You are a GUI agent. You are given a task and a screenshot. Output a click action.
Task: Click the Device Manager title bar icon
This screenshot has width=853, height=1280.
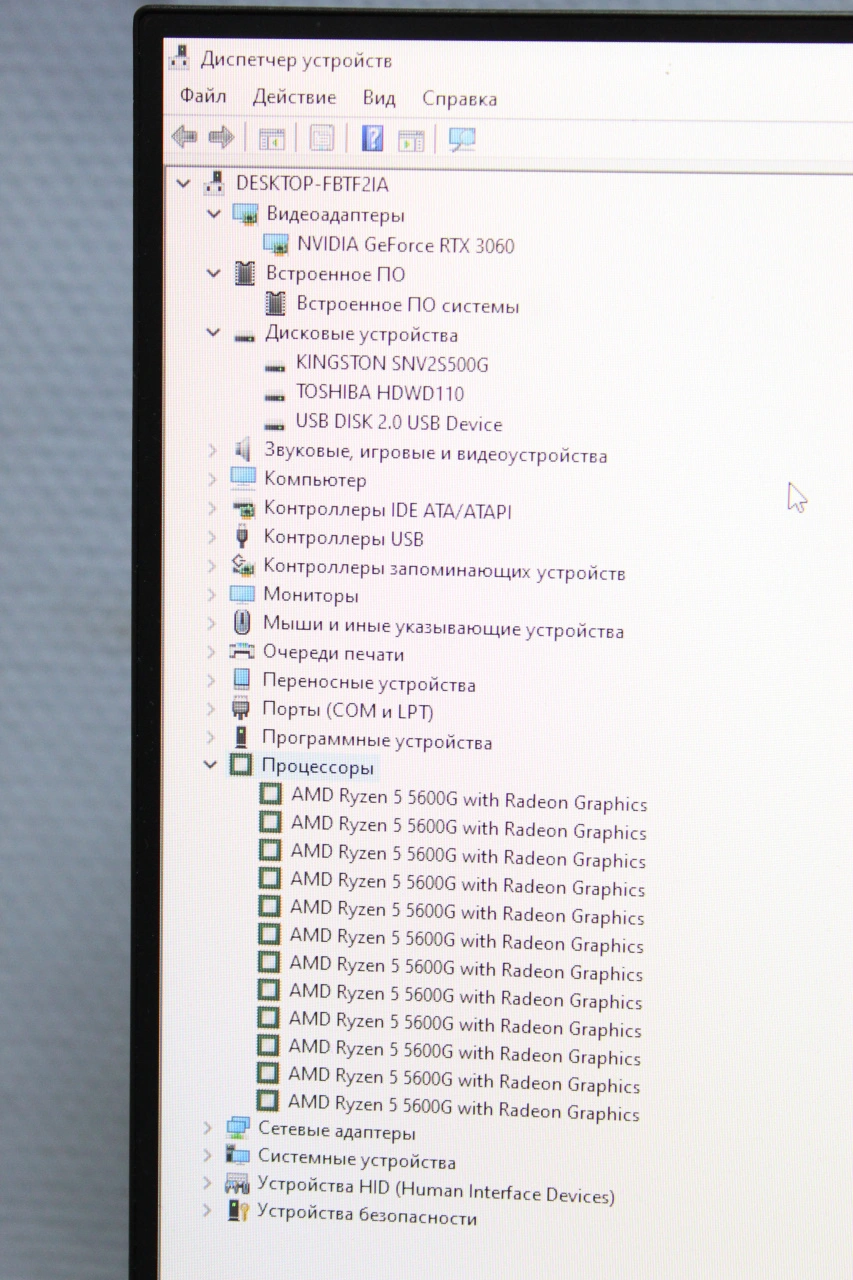coord(179,58)
